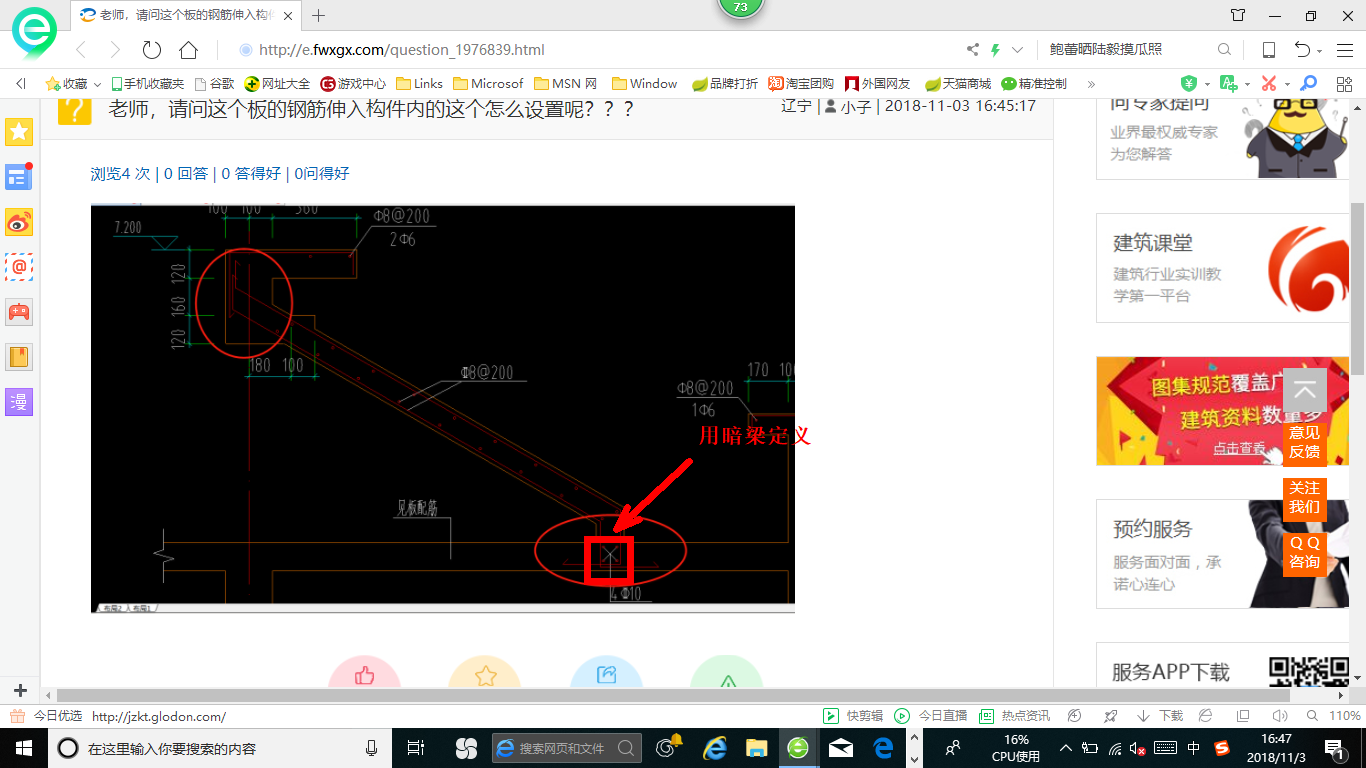Click the 关注我们 follow button
The image size is (1366, 768).
[x=1304, y=497]
